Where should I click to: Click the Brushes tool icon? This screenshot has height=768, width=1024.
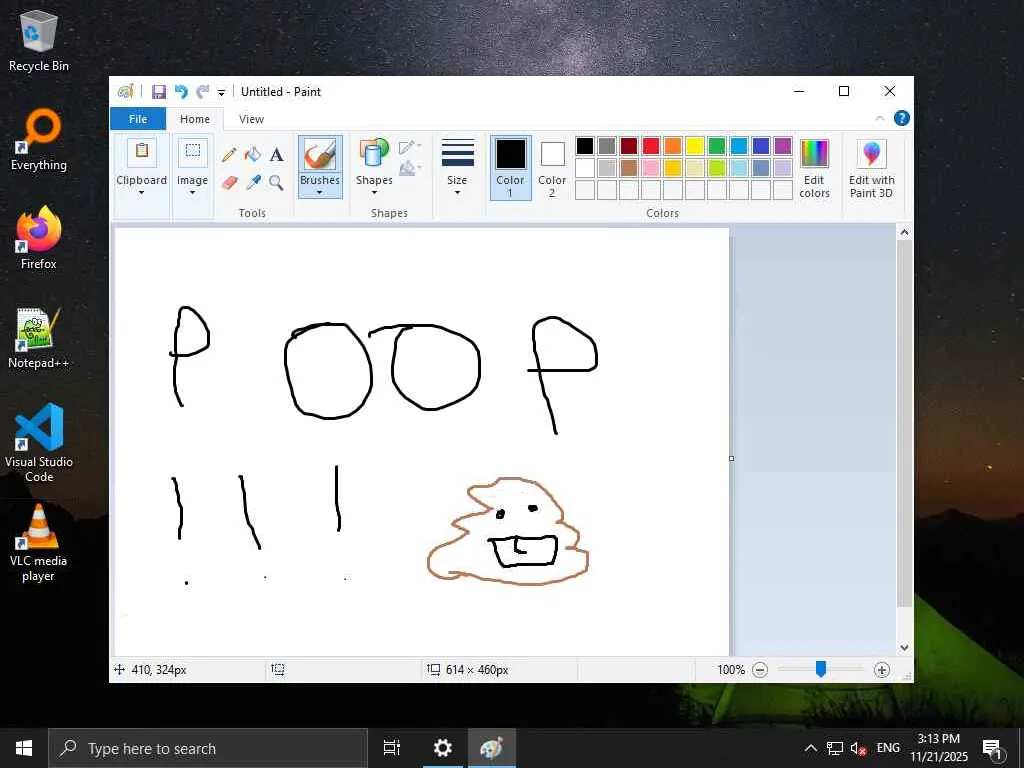(x=320, y=155)
